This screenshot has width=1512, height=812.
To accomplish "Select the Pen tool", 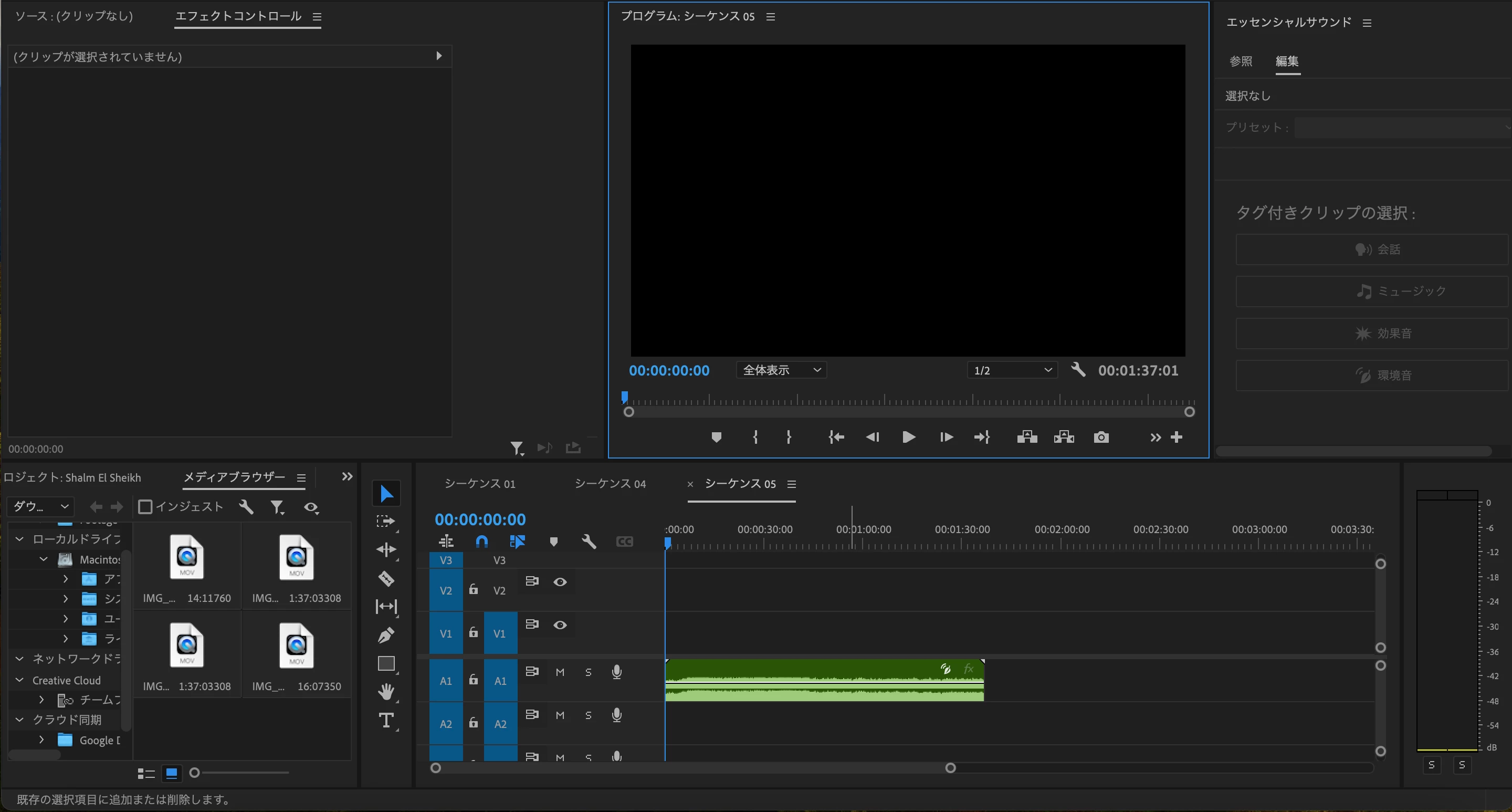I will pos(386,636).
